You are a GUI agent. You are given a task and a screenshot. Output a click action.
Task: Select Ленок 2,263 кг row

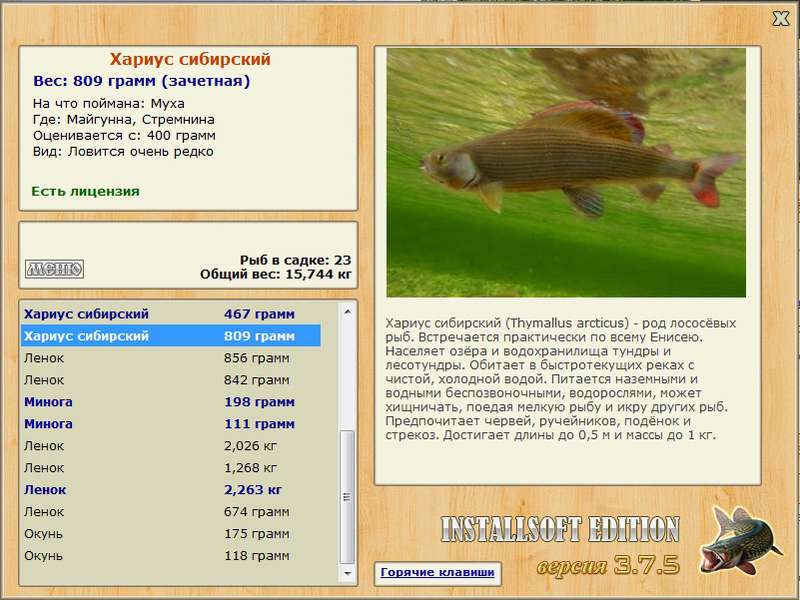[170, 489]
